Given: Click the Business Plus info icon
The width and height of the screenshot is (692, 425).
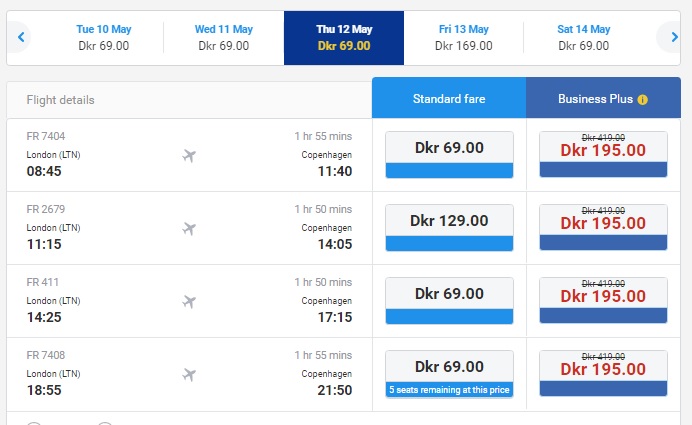Looking at the screenshot, I should click(643, 100).
